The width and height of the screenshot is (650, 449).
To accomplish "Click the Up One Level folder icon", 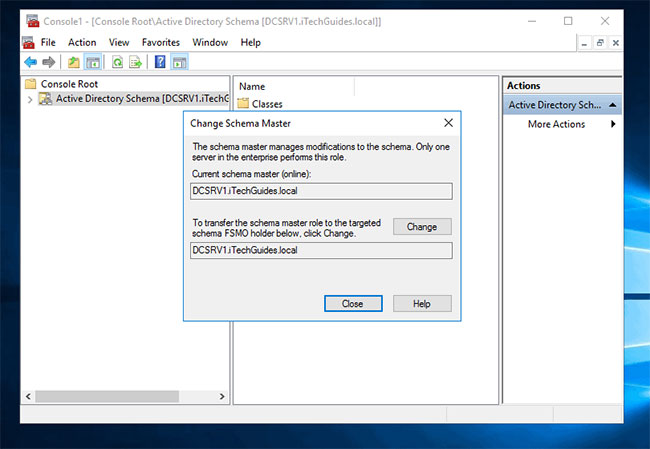I will (74, 62).
